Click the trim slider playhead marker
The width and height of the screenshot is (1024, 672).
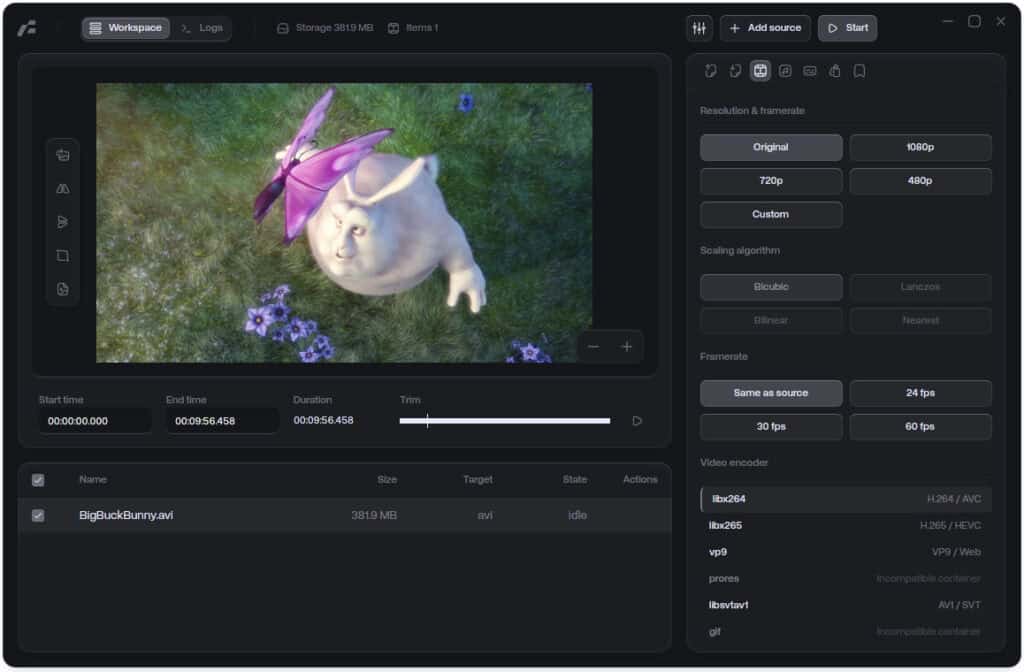click(427, 421)
